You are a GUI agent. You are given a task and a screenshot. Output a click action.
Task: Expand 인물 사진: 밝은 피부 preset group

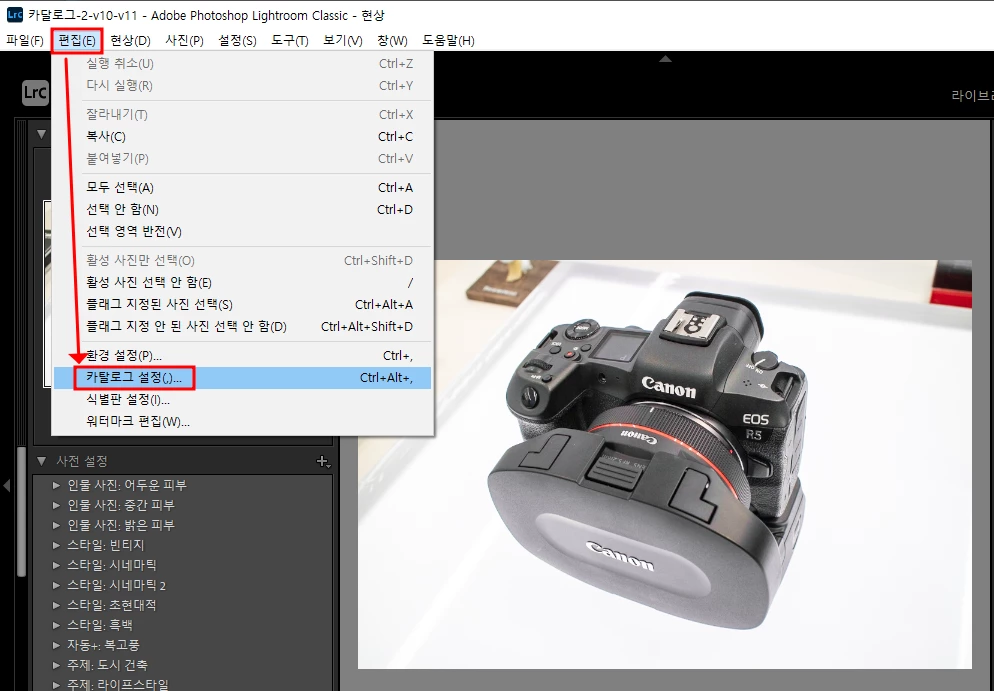tap(56, 526)
